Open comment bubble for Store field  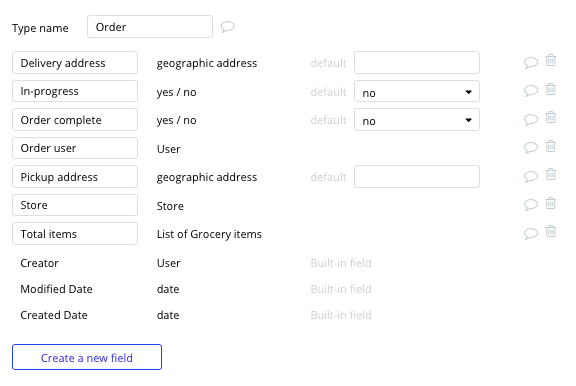[x=530, y=205]
